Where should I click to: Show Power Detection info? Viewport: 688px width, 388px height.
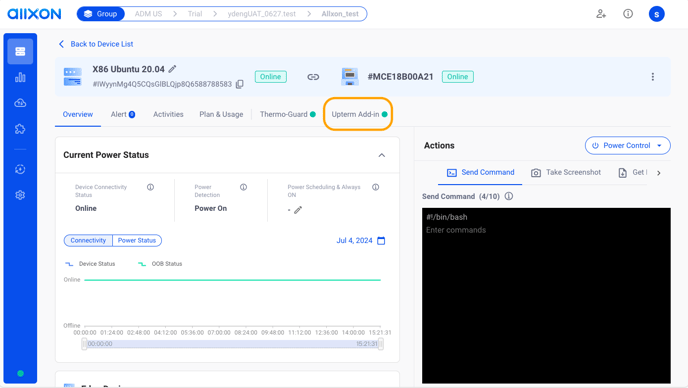click(244, 187)
